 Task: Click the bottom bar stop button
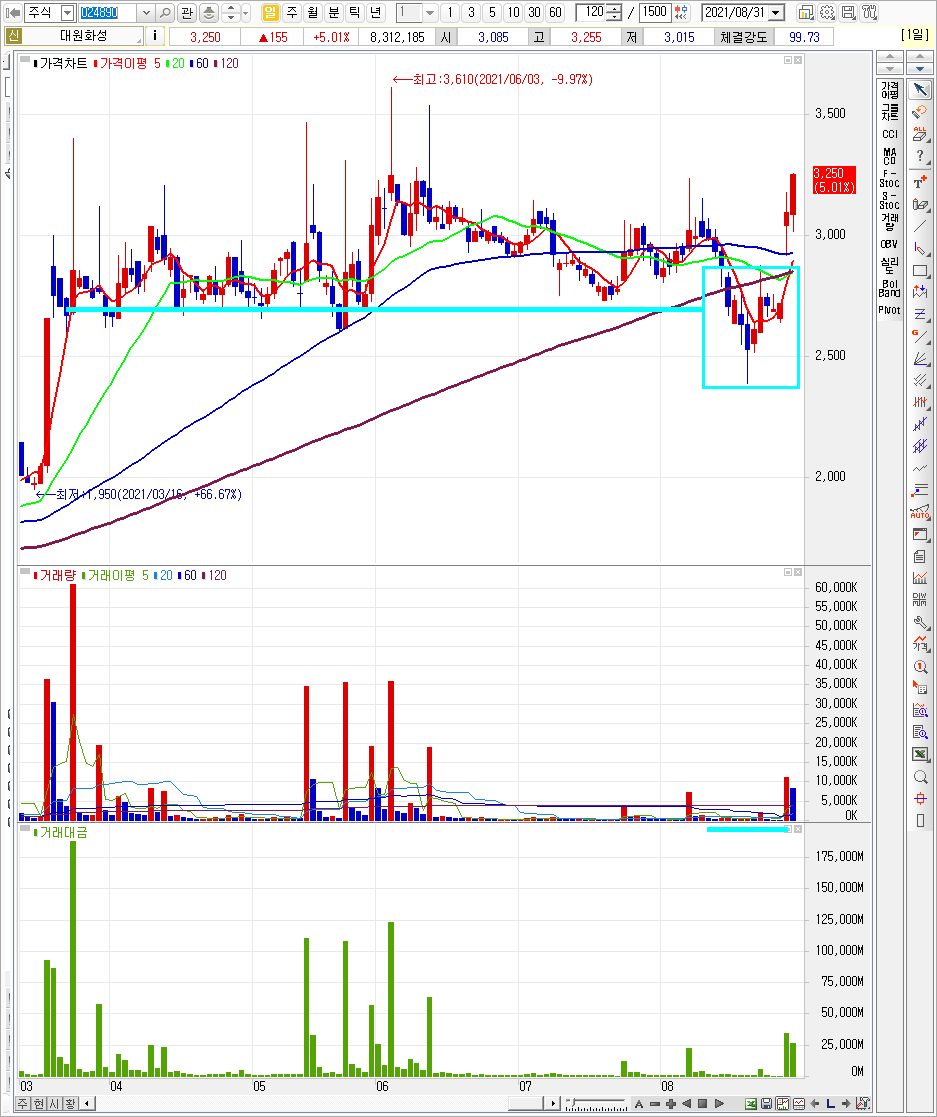tap(703, 1103)
